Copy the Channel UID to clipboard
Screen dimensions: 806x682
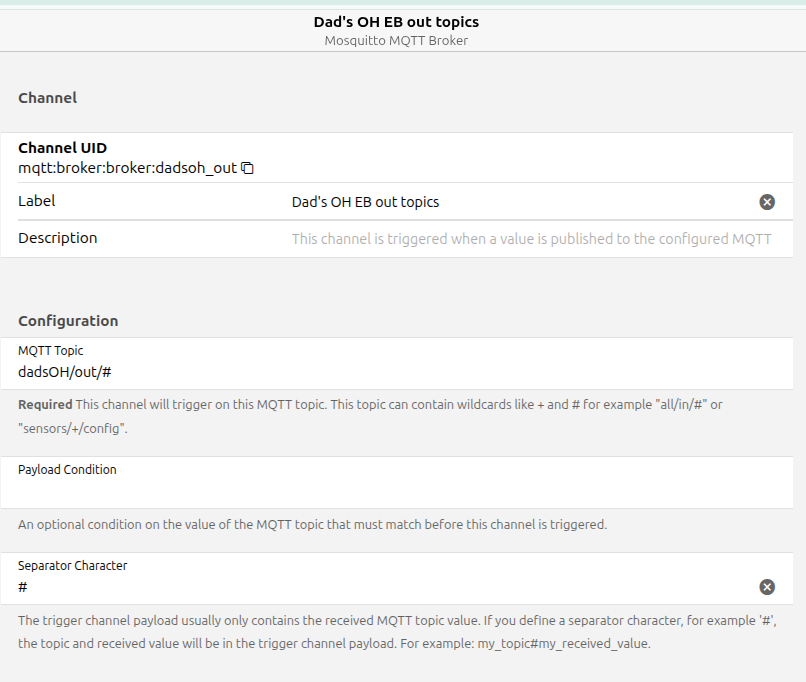coord(248,168)
